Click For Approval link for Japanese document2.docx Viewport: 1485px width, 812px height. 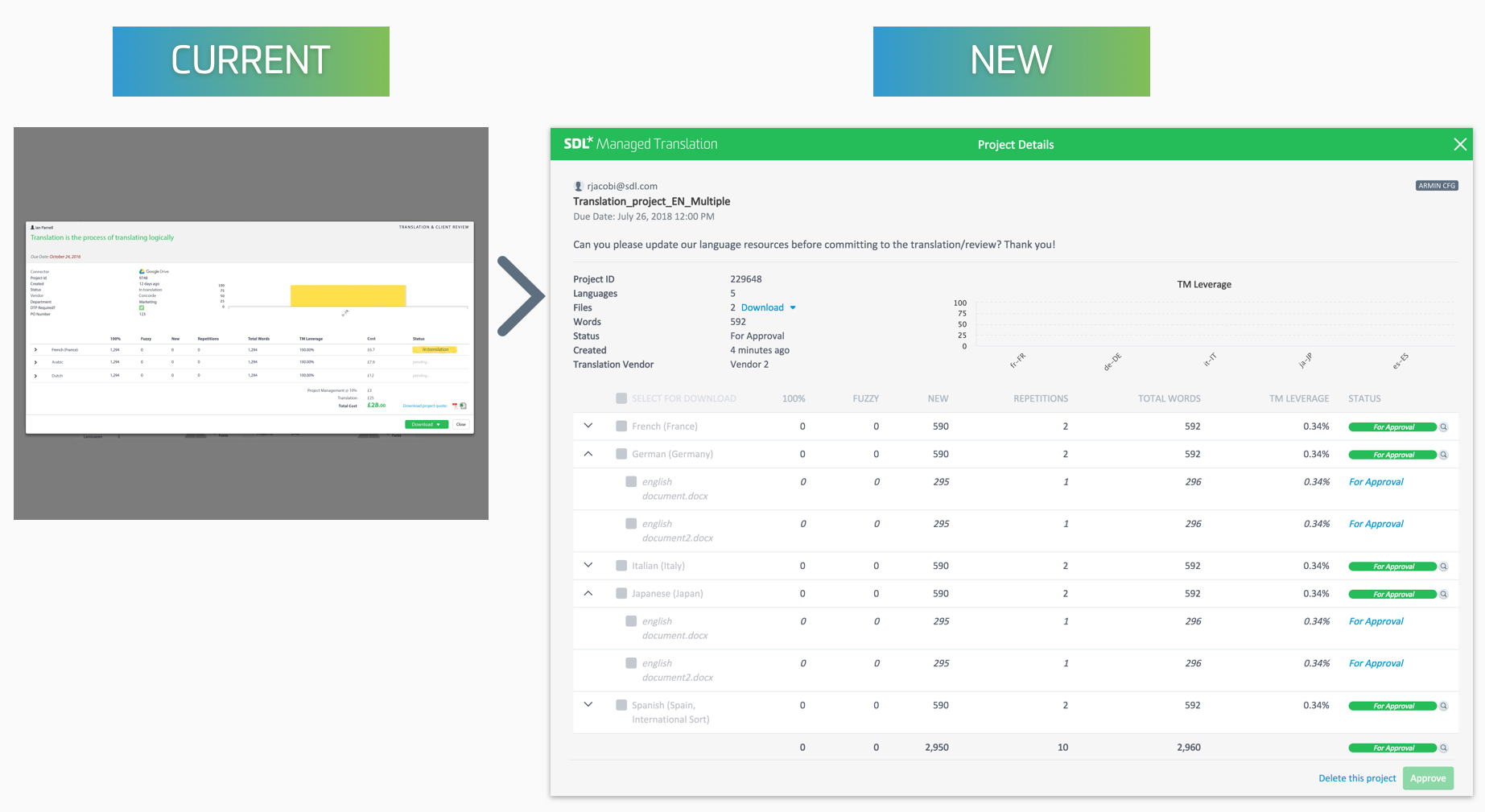[1376, 663]
